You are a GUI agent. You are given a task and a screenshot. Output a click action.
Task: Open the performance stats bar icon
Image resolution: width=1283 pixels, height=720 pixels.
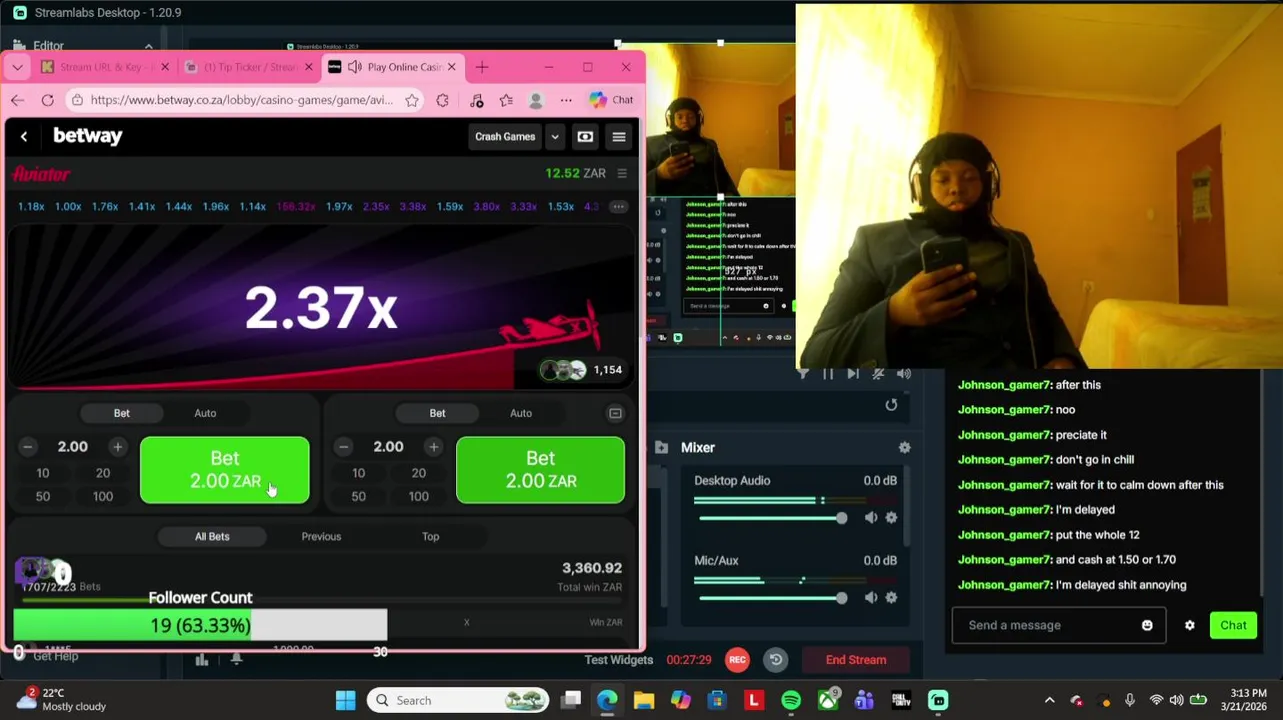(202, 659)
